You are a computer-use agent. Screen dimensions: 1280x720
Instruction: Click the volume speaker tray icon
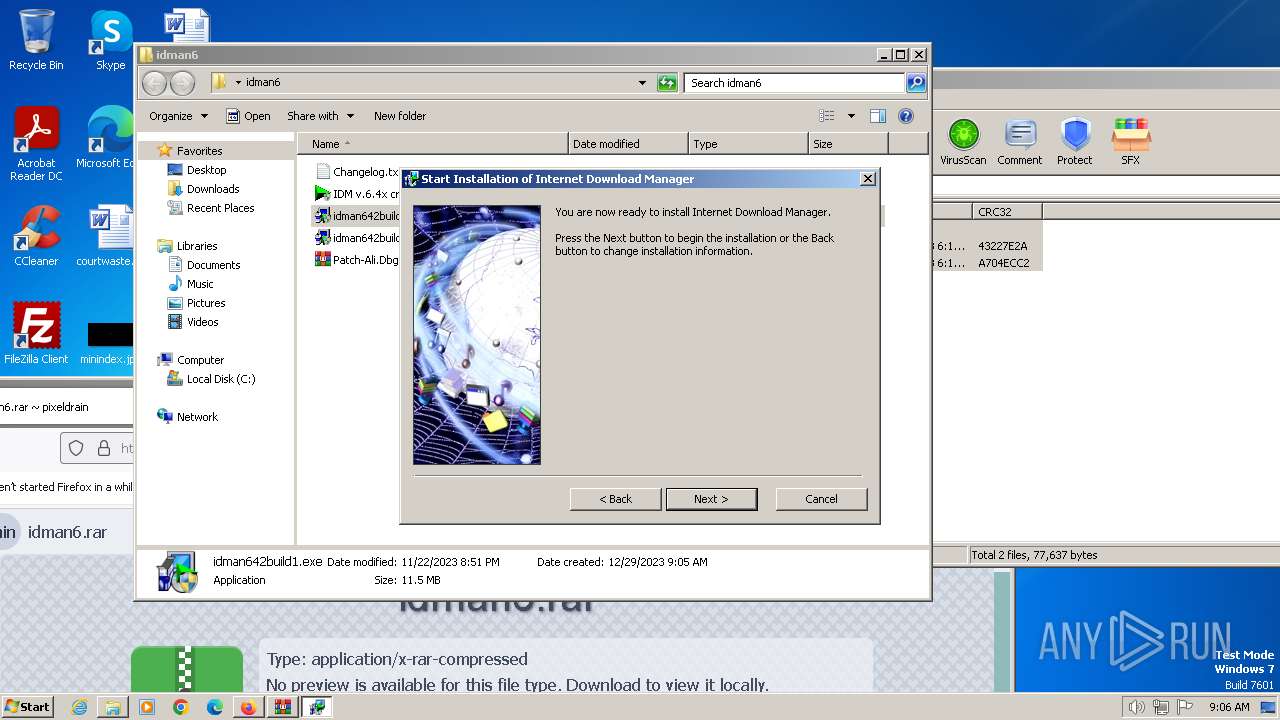(1137, 707)
